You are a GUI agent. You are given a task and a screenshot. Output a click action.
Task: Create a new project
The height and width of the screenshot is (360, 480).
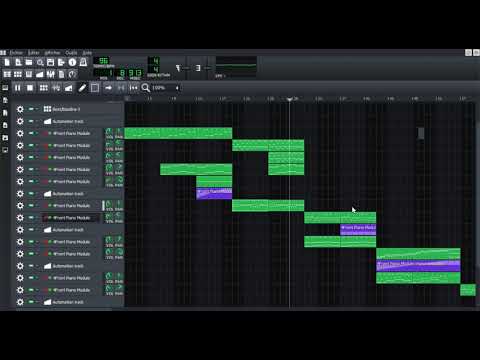(7, 62)
